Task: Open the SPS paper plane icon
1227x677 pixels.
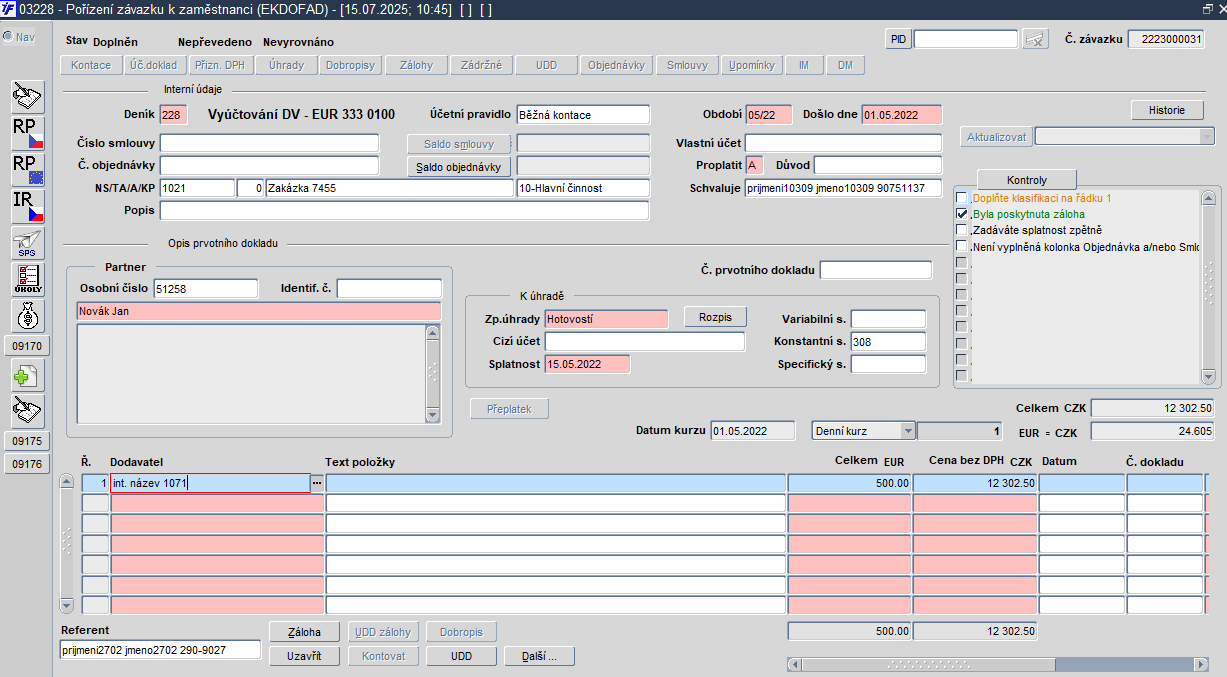Action: (28, 243)
